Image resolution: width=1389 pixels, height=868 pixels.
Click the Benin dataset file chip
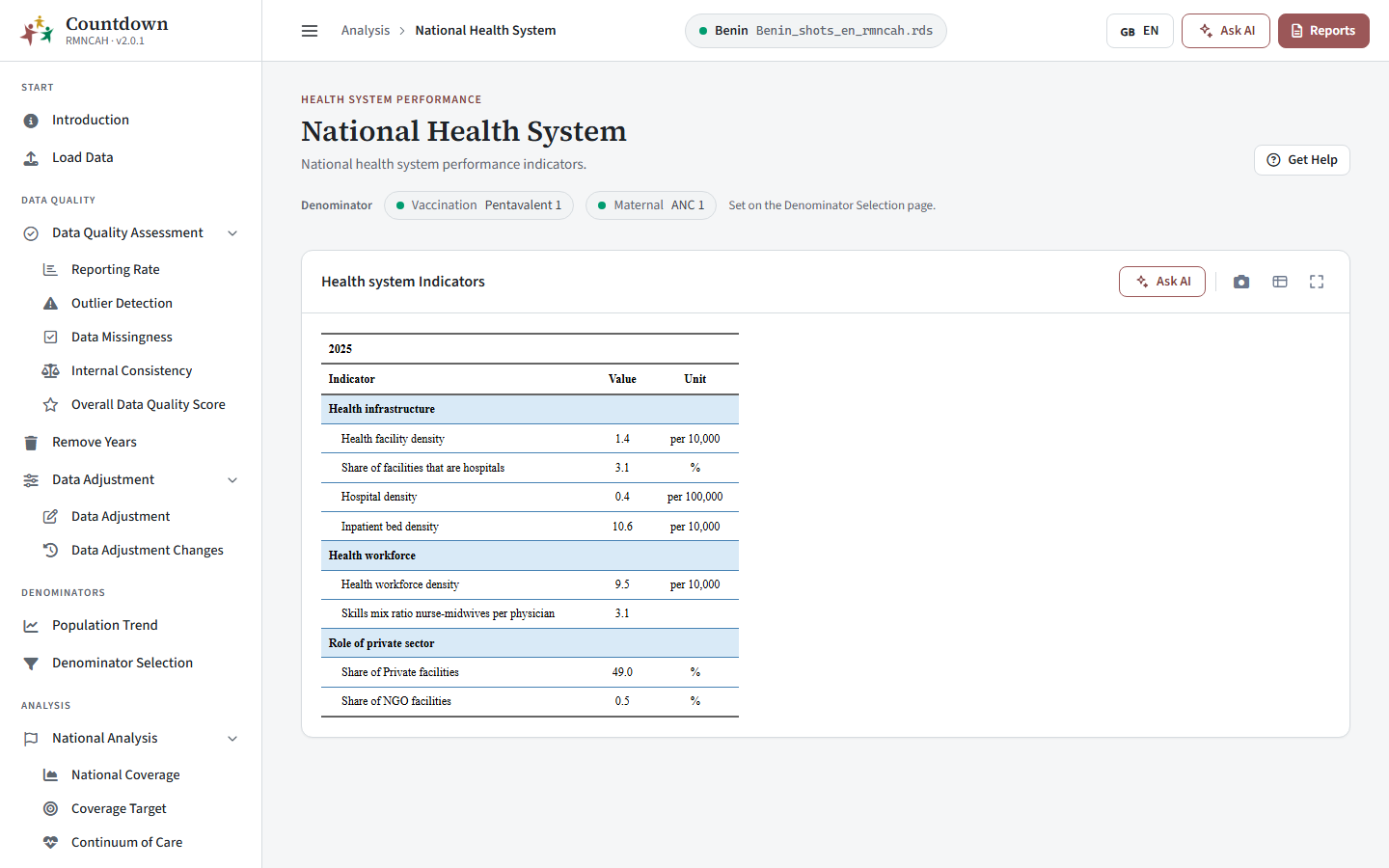coord(815,31)
